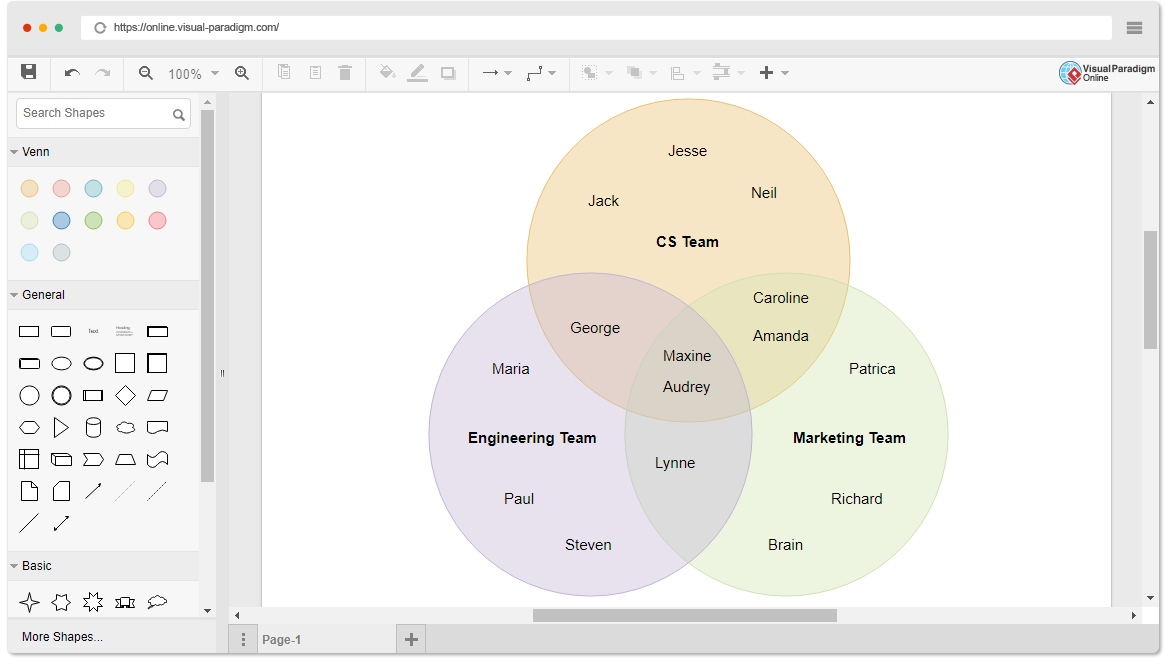The image size is (1170, 665).
Task: Select the Caroline name label
Action: click(780, 298)
